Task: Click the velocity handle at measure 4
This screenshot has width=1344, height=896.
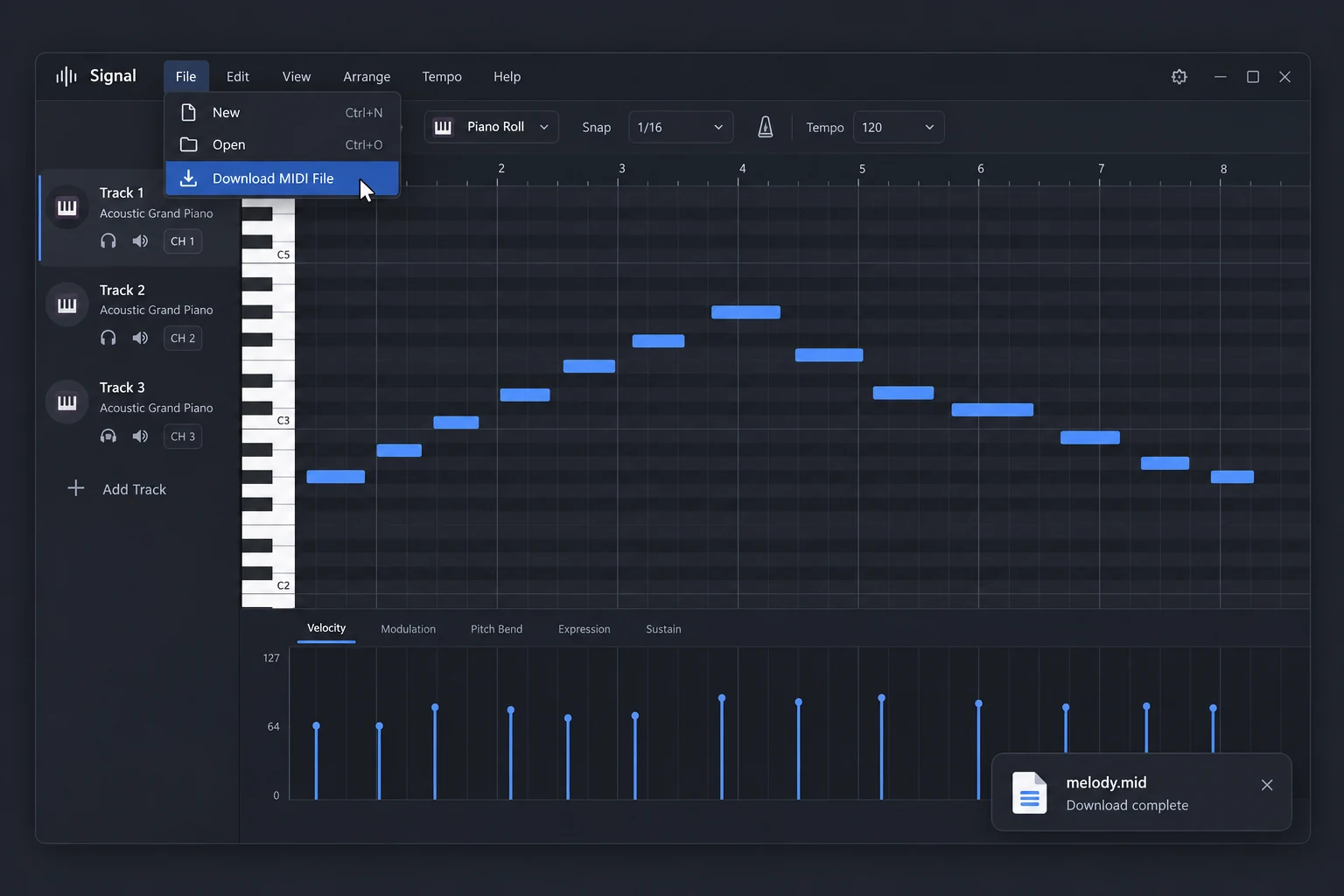Action: click(x=722, y=698)
